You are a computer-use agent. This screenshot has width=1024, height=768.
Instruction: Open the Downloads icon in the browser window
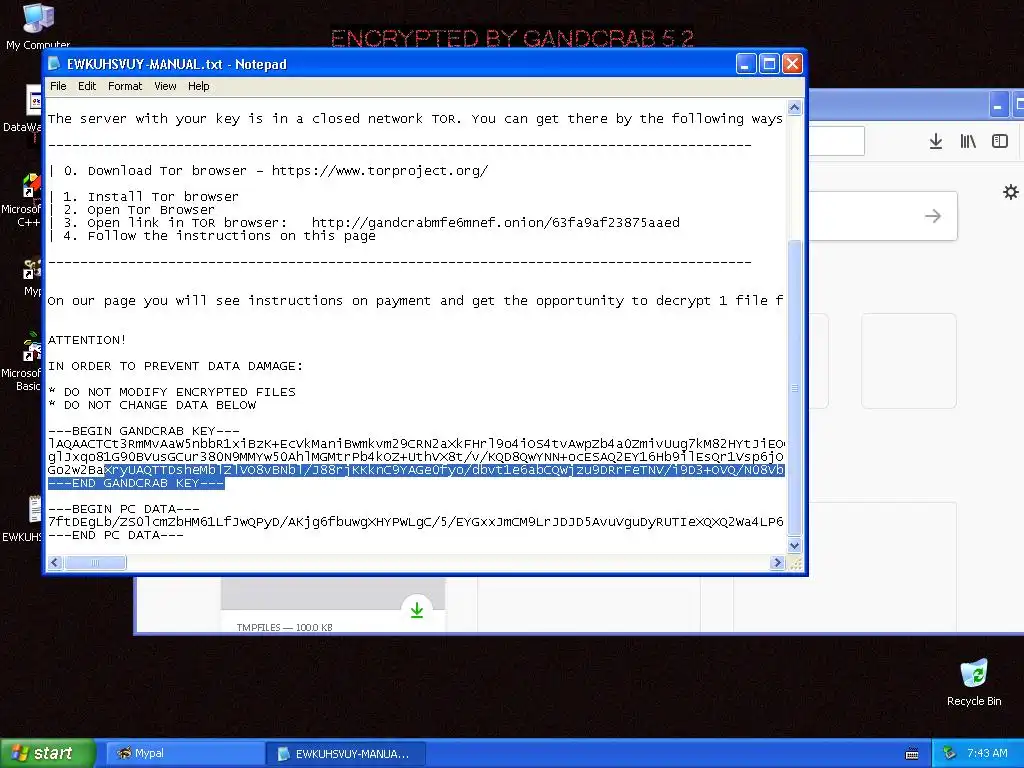pyautogui.click(x=936, y=141)
